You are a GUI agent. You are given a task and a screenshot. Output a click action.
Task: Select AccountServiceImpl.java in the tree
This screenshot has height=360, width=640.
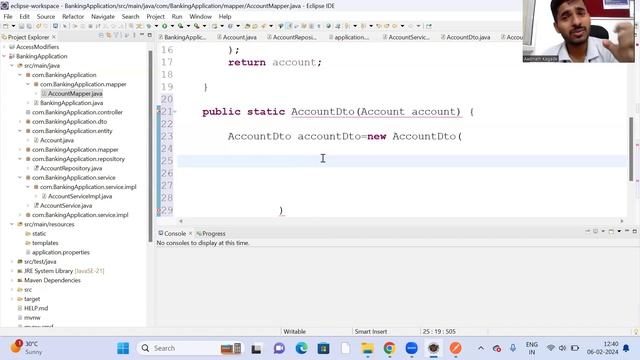(x=80, y=196)
